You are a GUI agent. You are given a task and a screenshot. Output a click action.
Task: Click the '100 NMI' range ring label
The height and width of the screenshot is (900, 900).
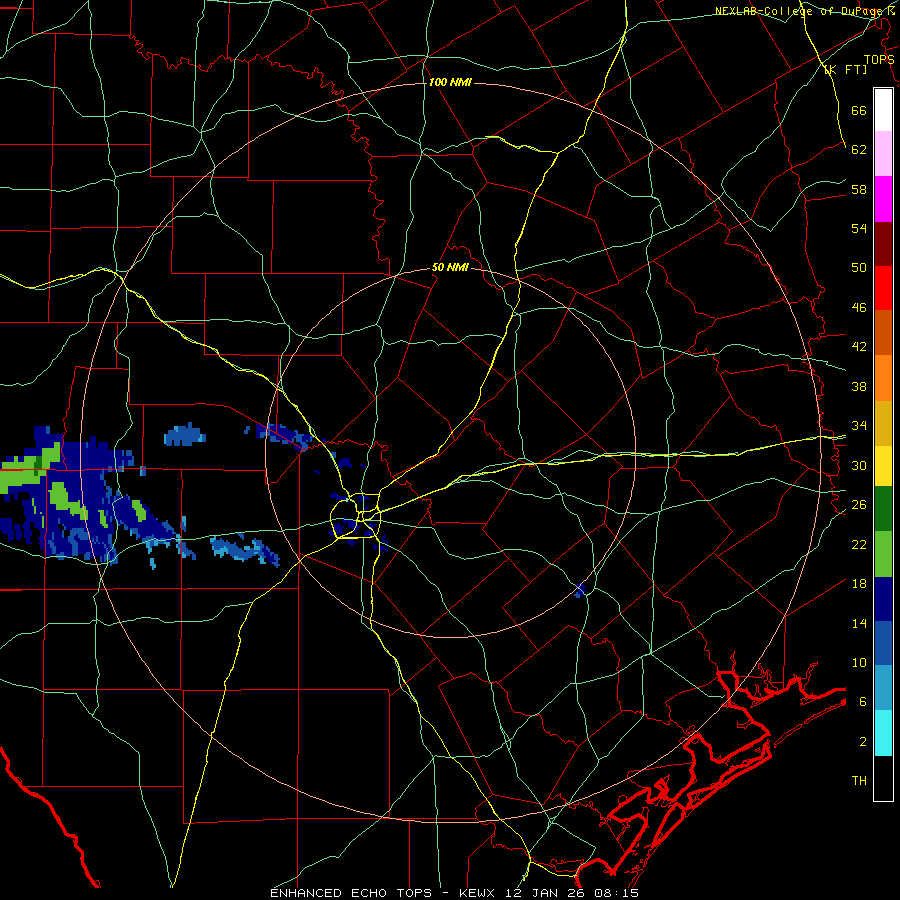tap(450, 82)
